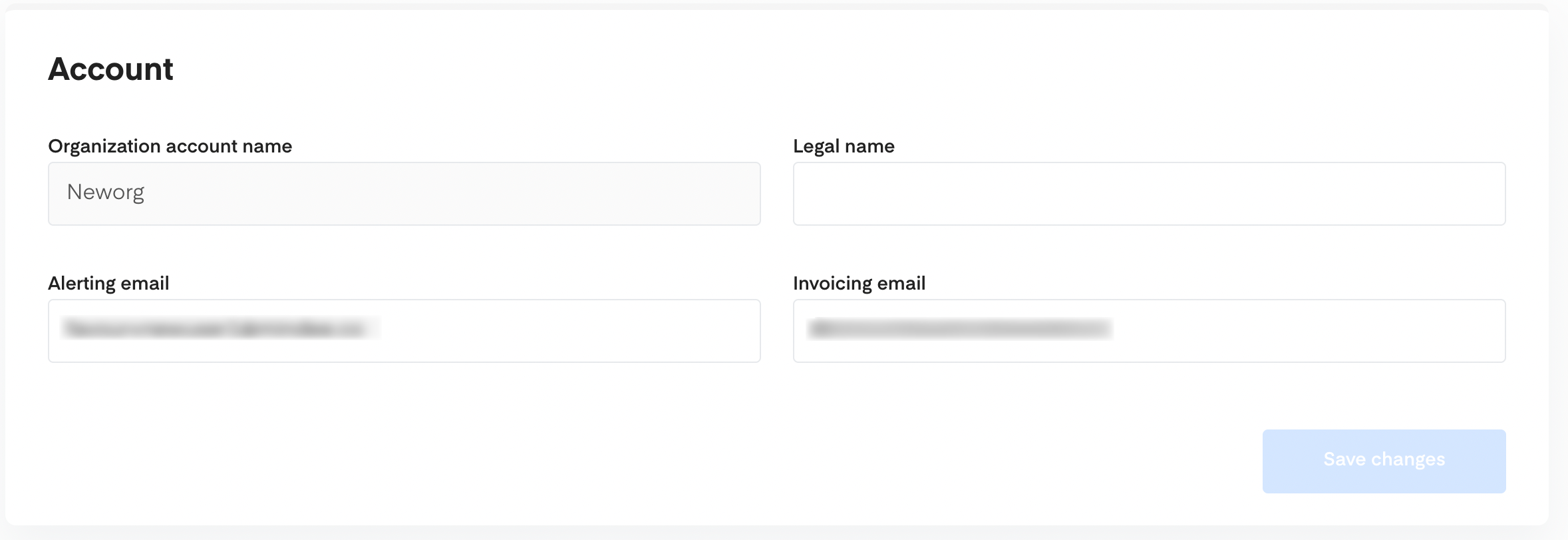
Task: Click the "Alerting email" label
Action: pyautogui.click(x=108, y=284)
